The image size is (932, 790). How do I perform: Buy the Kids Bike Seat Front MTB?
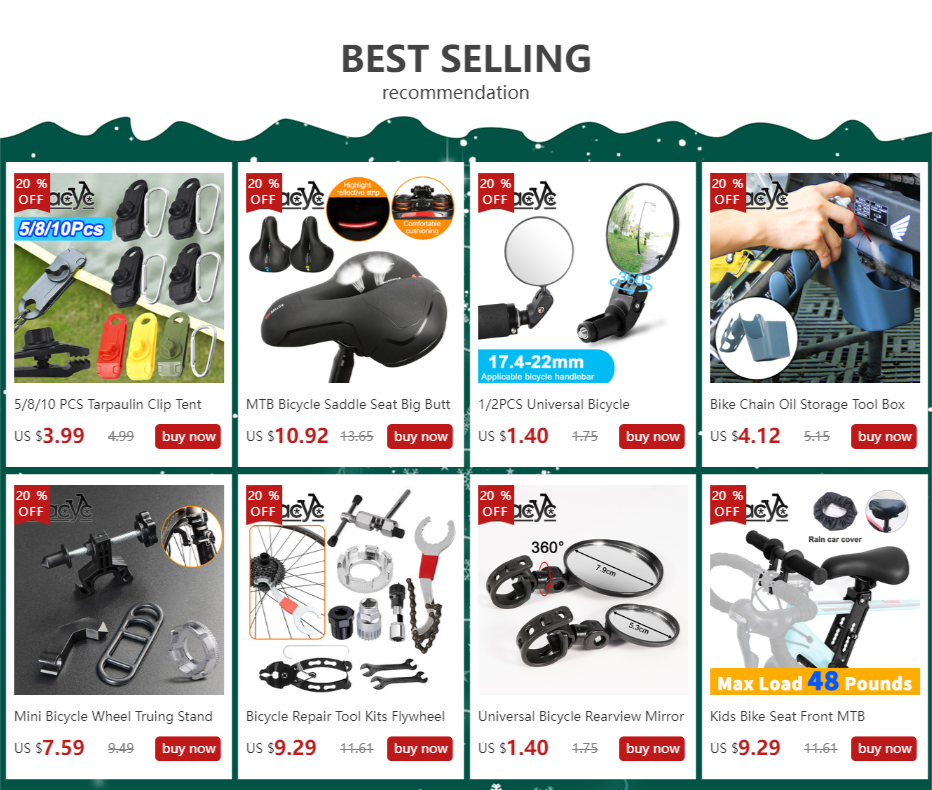(x=884, y=748)
